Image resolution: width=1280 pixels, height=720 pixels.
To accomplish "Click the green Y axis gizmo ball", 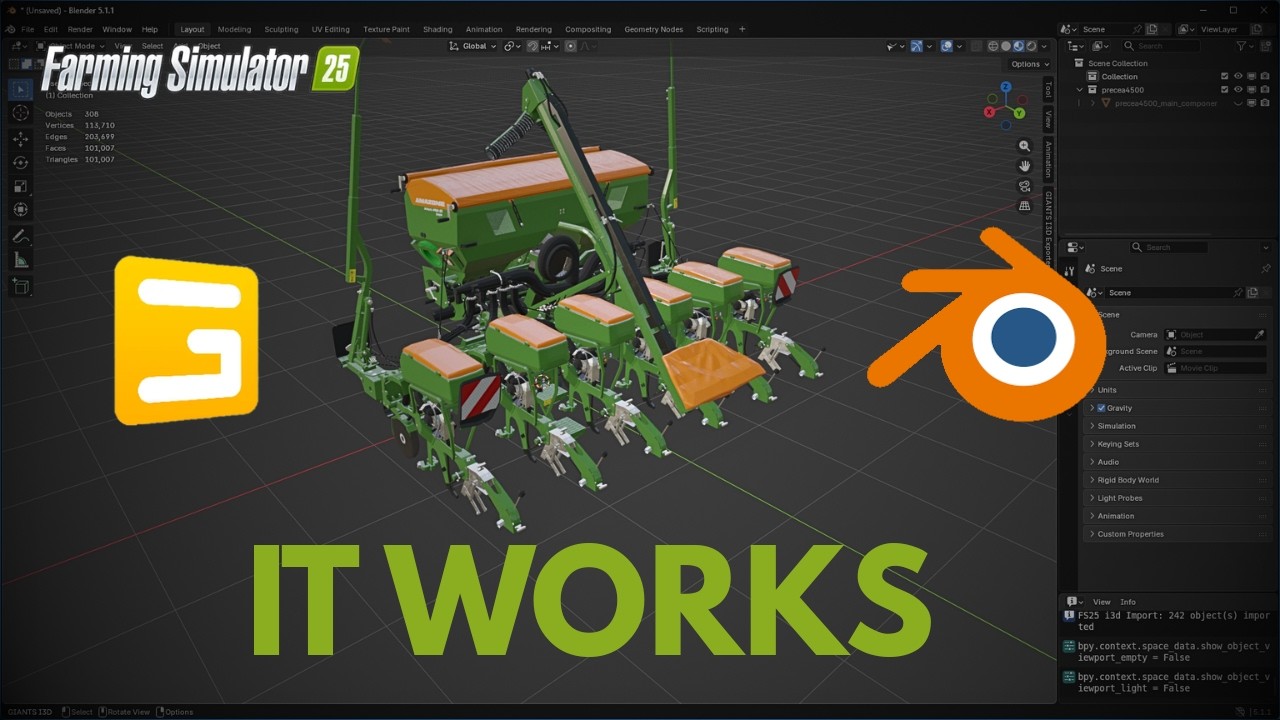I will coord(1019,113).
